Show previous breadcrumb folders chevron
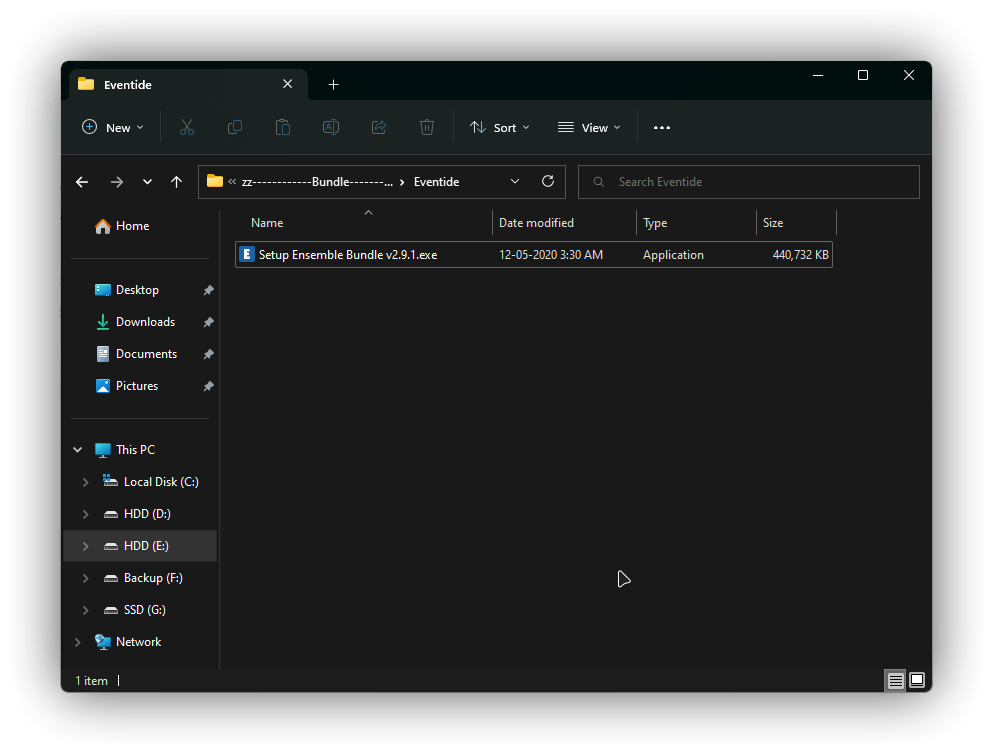This screenshot has height=753, width=993. [x=232, y=182]
